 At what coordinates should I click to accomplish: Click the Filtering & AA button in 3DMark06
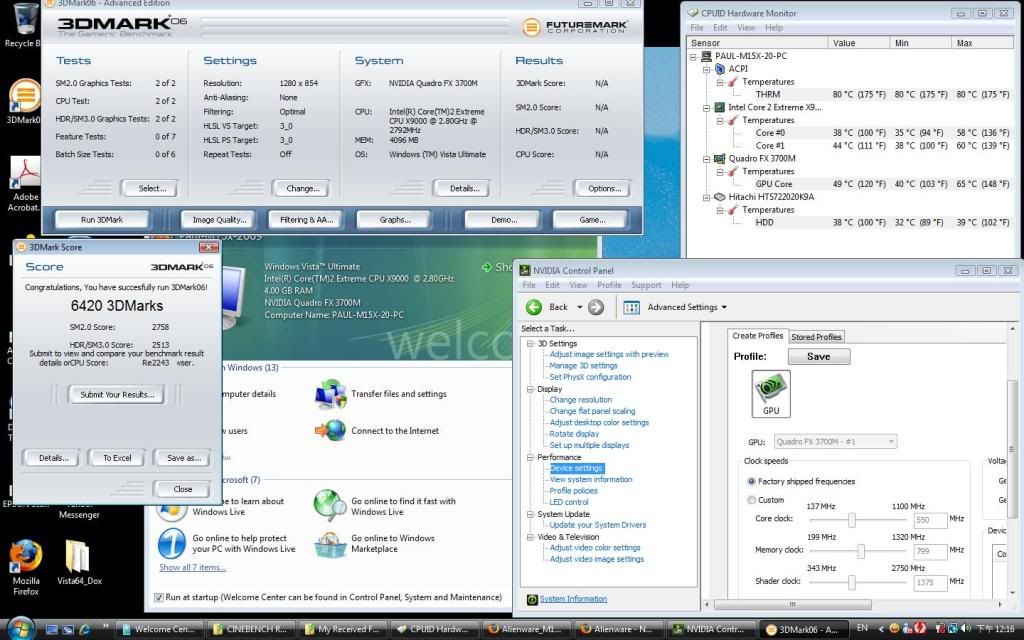306,220
